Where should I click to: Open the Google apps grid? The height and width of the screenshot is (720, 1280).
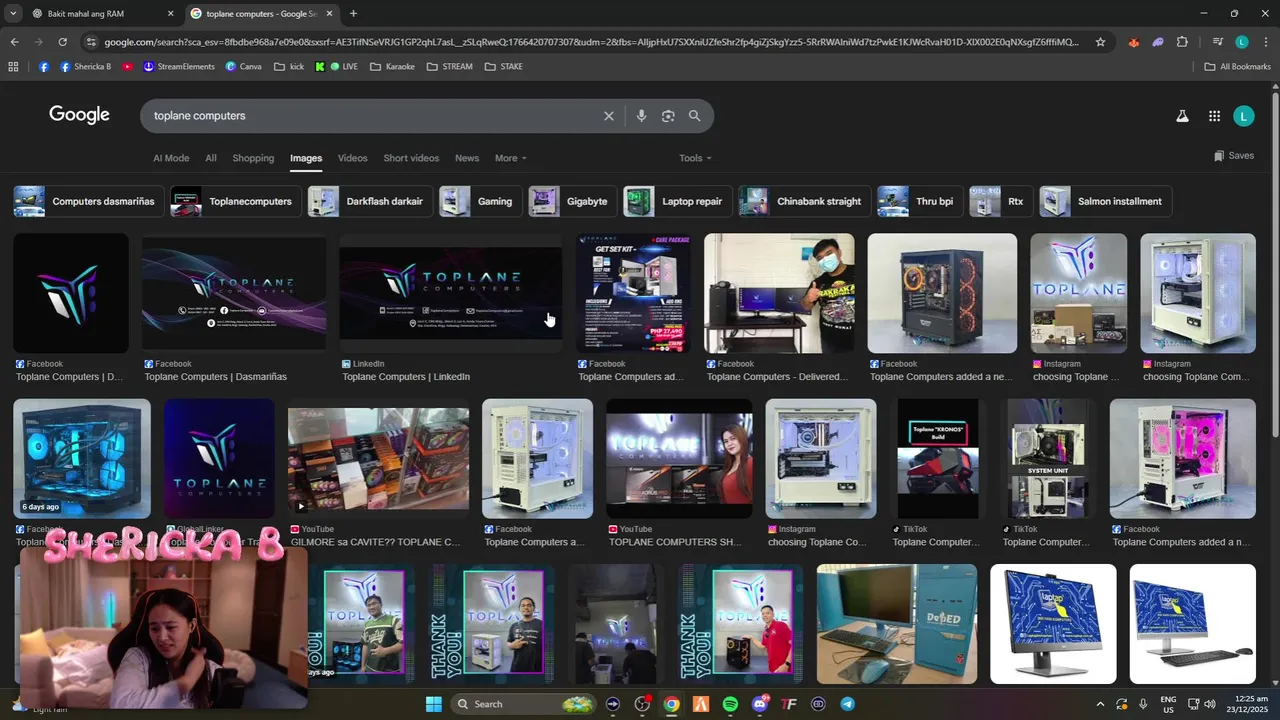coord(1214,116)
